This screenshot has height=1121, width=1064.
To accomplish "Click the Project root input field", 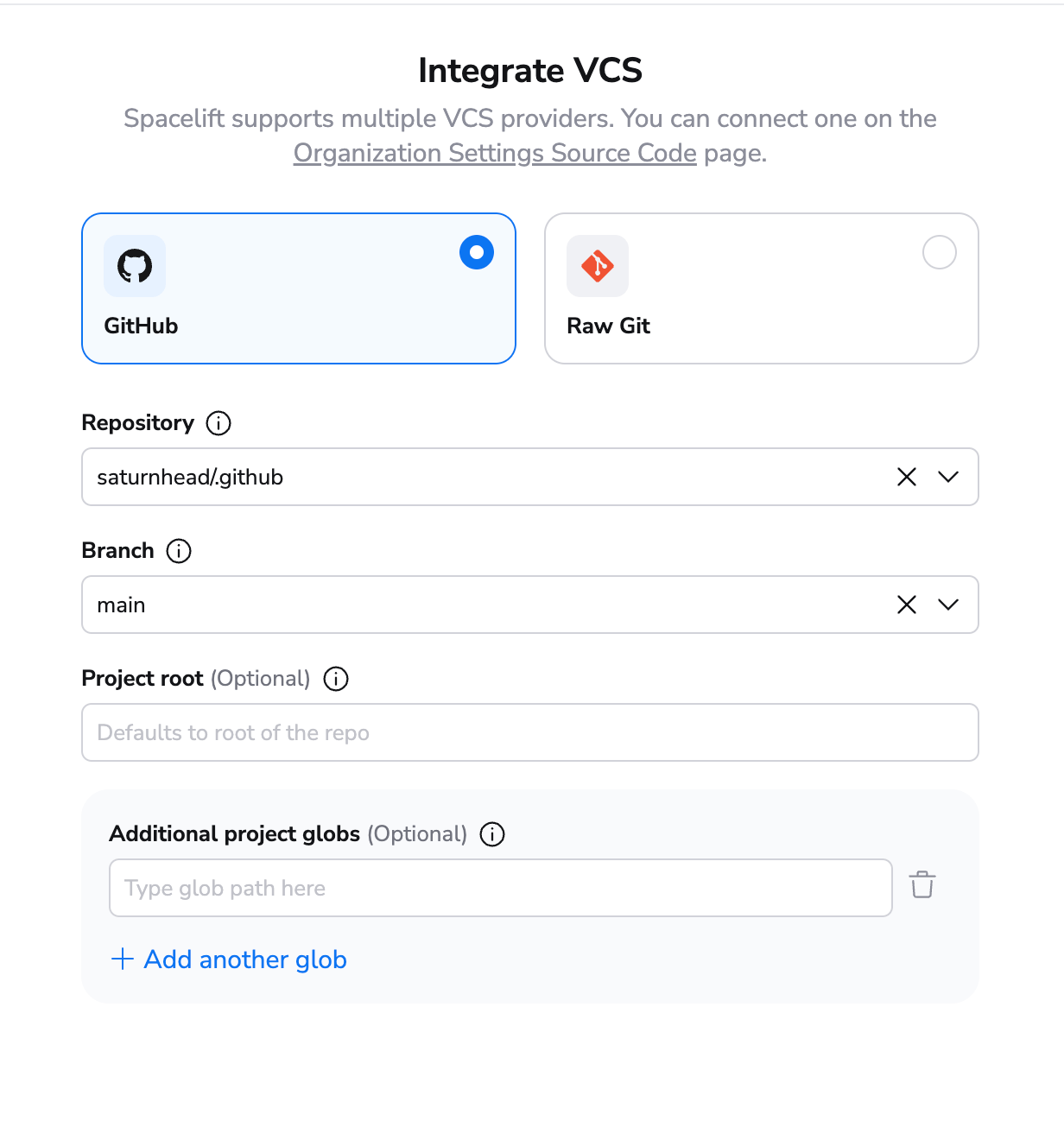I will click(529, 732).
